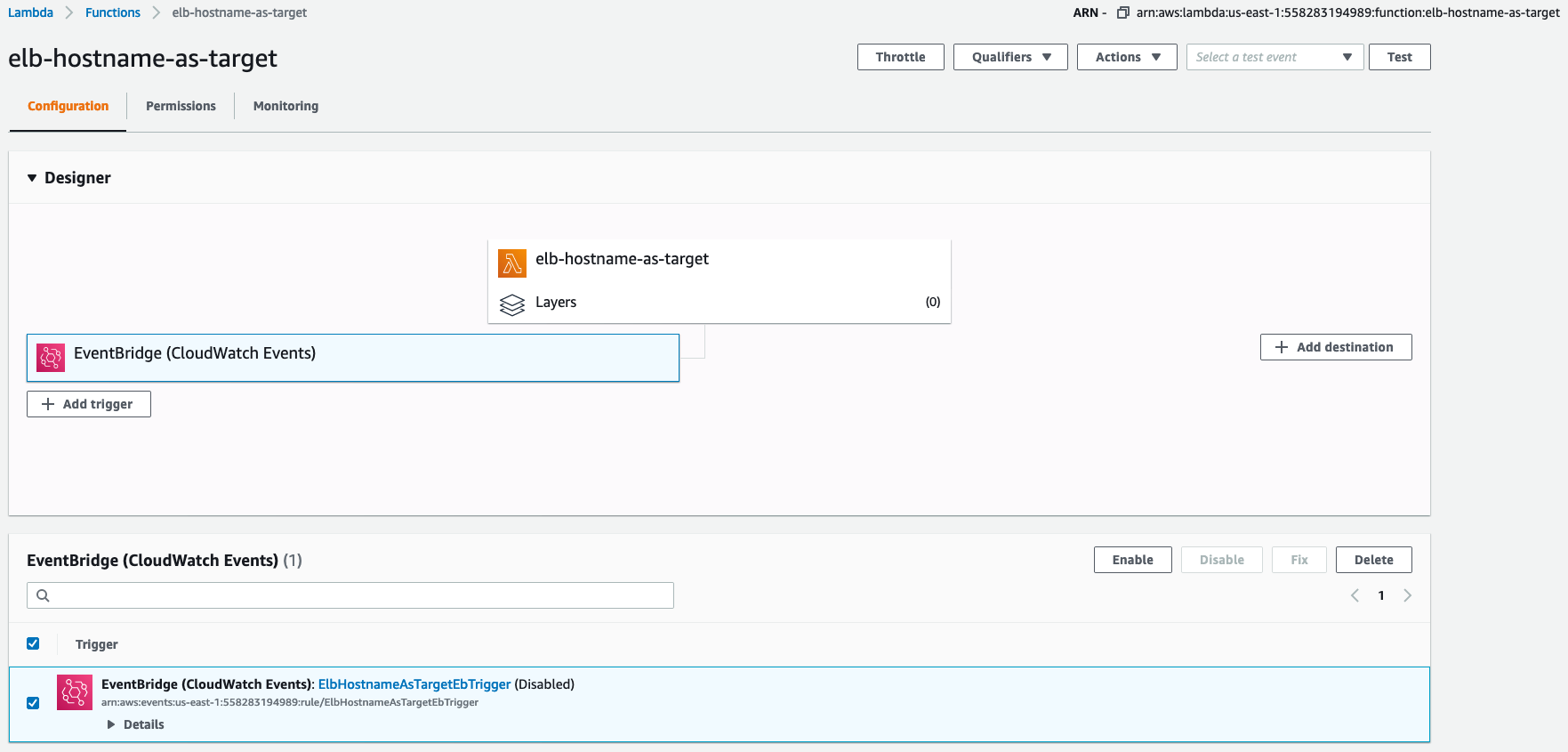
Task: Click Add trigger button
Action: [89, 404]
